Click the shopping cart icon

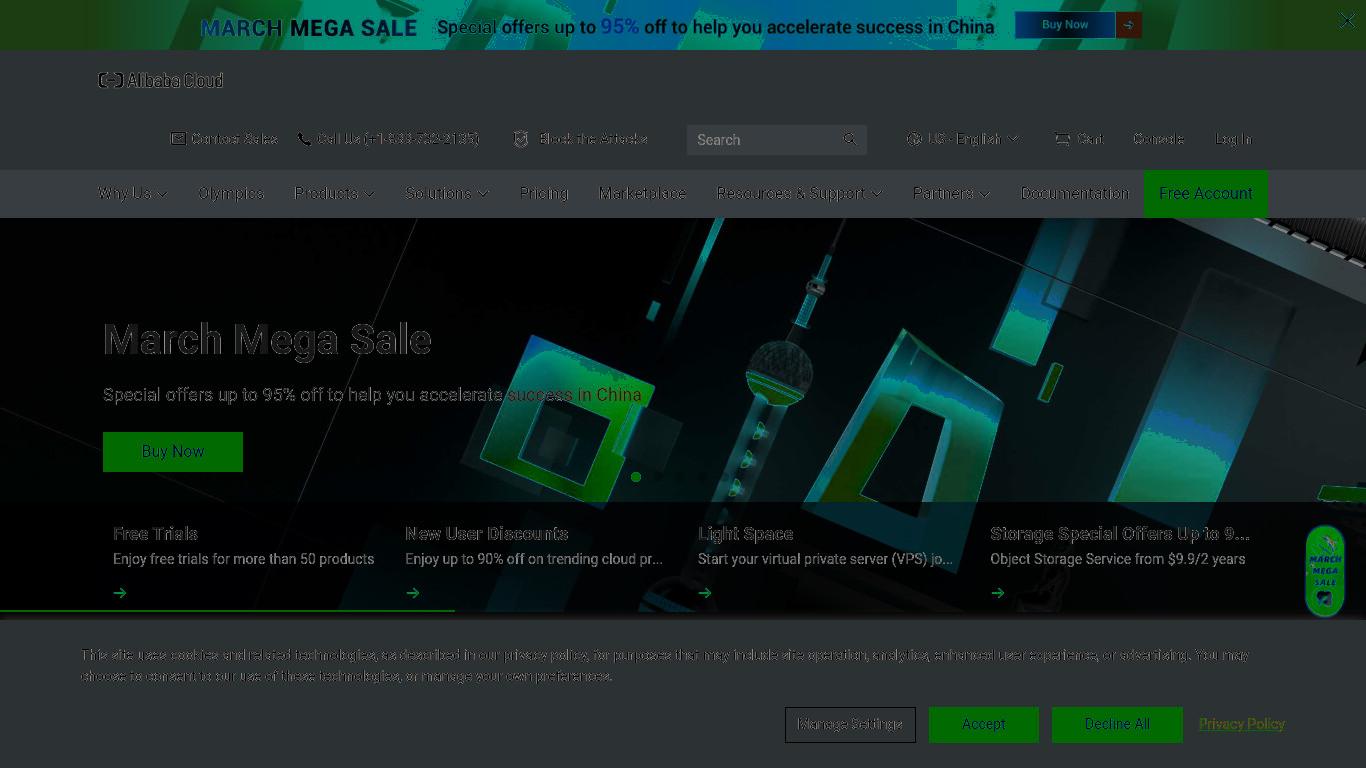1062,139
